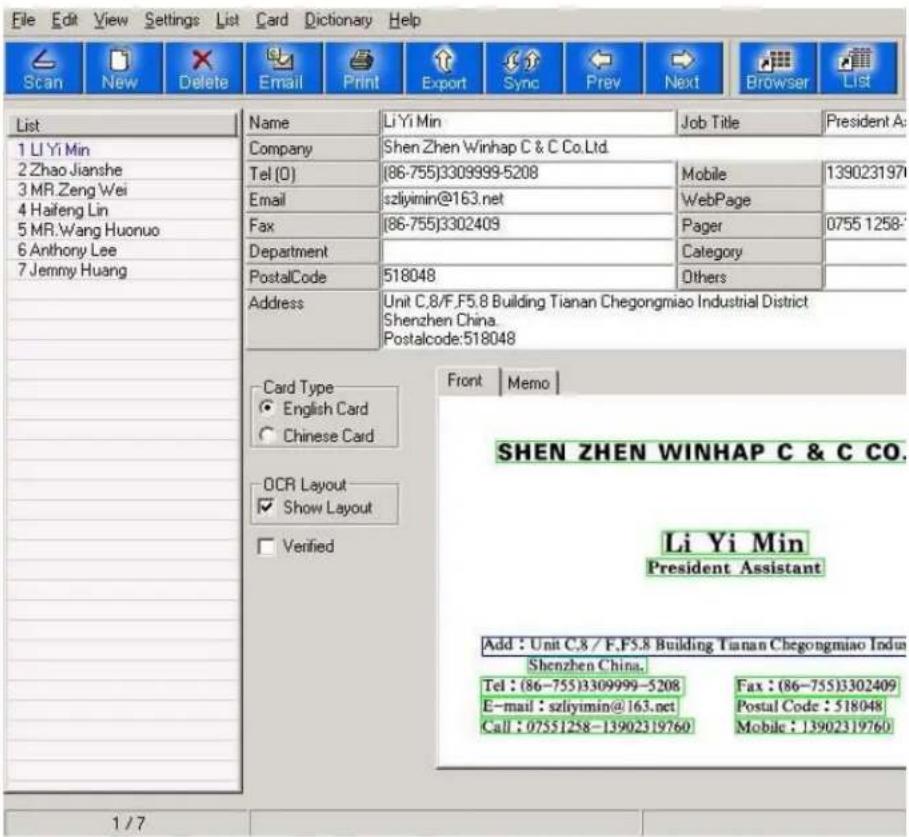Switch to Browser view

pyautogui.click(x=777, y=68)
